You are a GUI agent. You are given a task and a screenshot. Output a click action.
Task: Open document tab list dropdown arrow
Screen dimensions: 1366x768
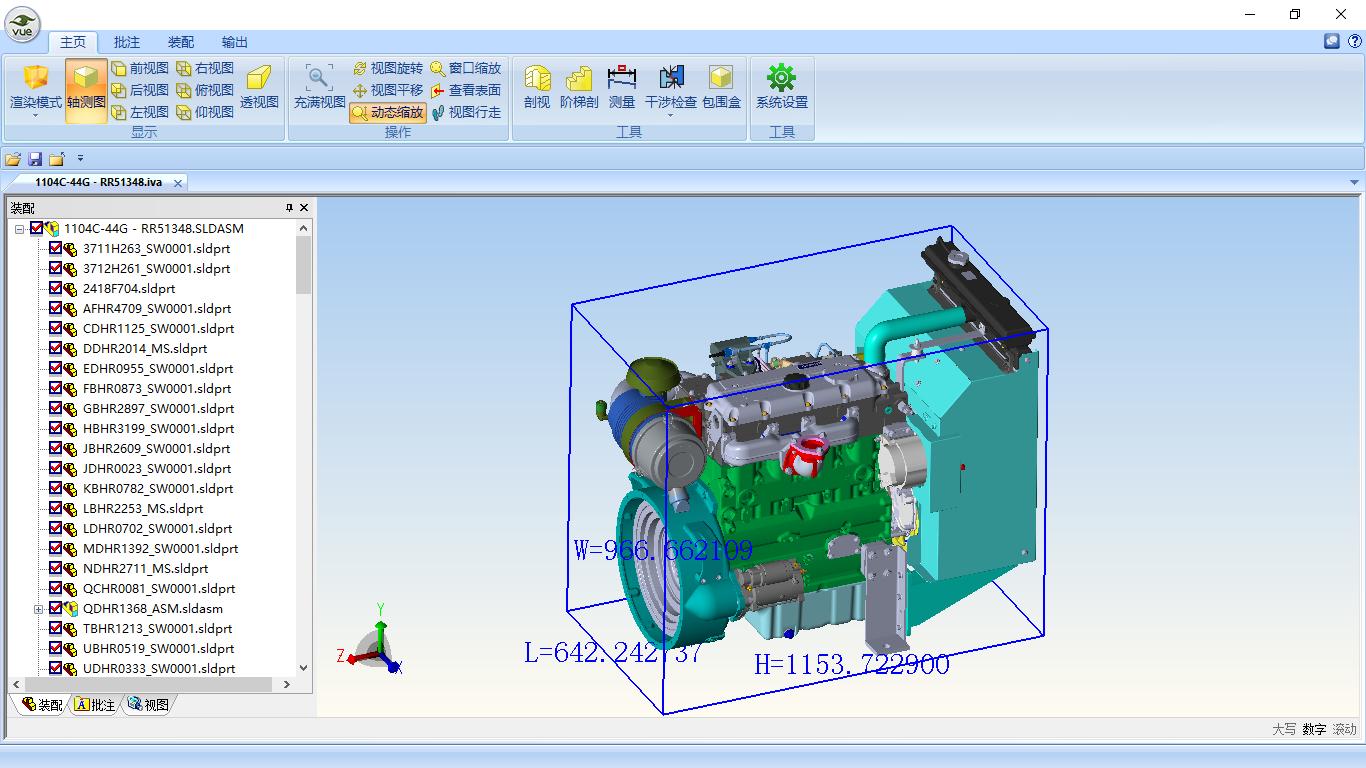click(1355, 182)
